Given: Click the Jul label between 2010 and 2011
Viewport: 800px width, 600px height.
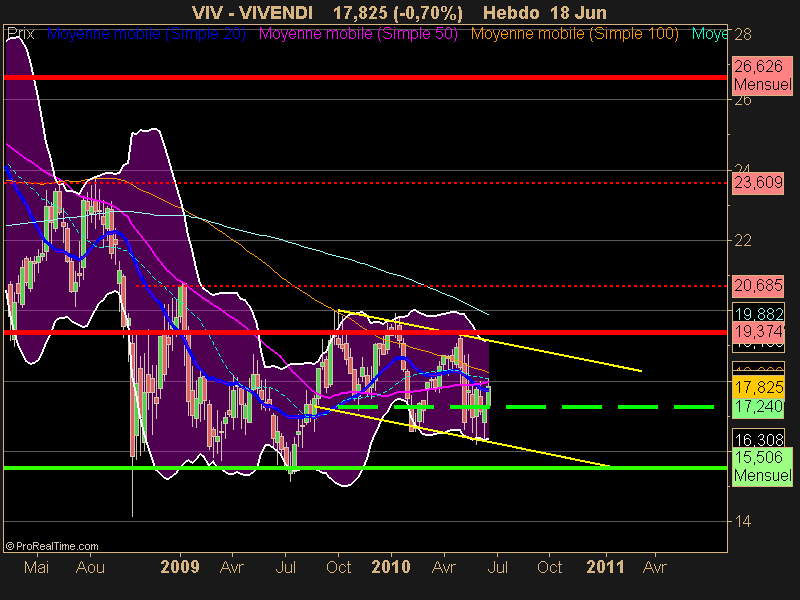Looking at the screenshot, I should coord(498,567).
